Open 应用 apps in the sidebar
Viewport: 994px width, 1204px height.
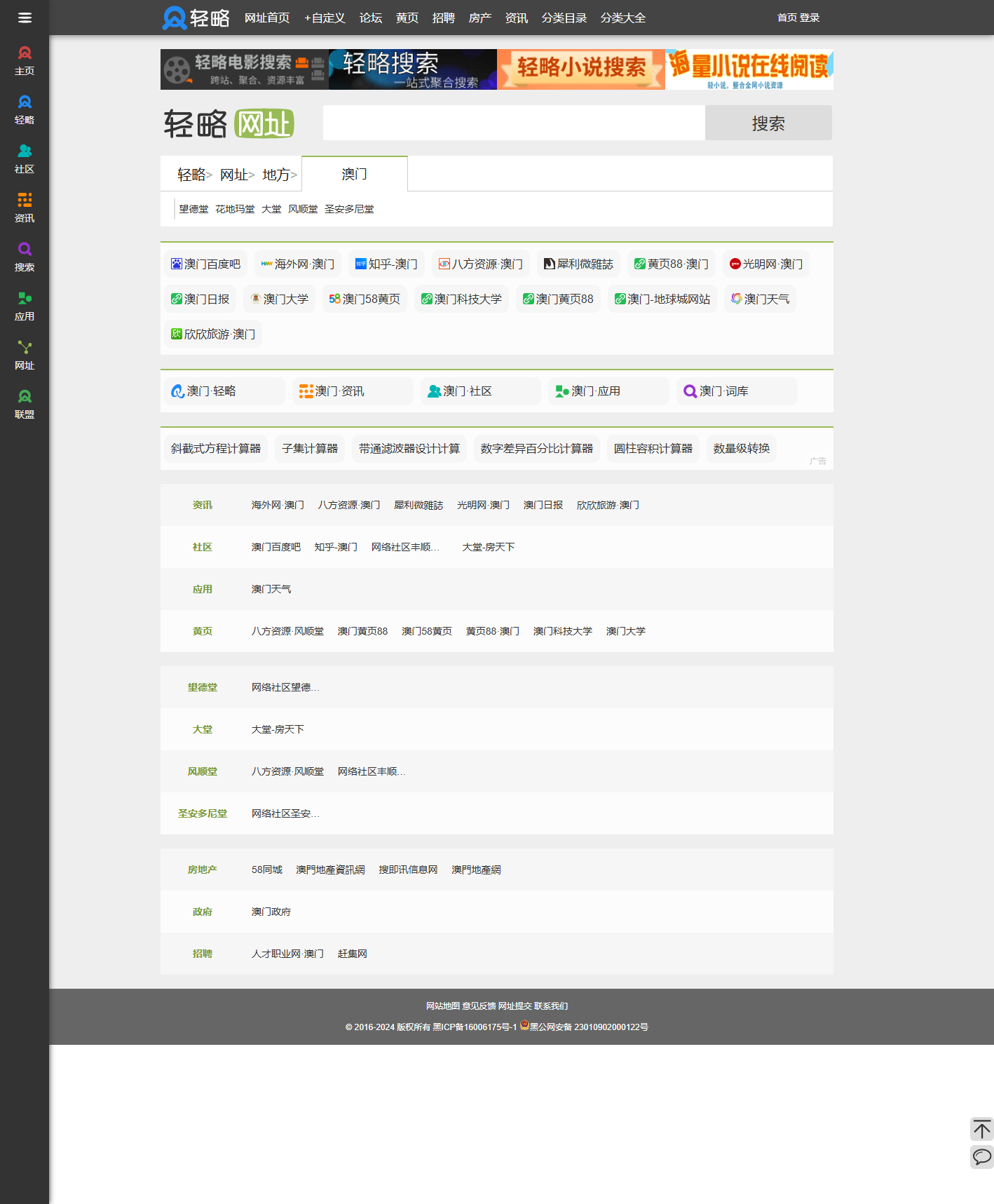click(25, 306)
